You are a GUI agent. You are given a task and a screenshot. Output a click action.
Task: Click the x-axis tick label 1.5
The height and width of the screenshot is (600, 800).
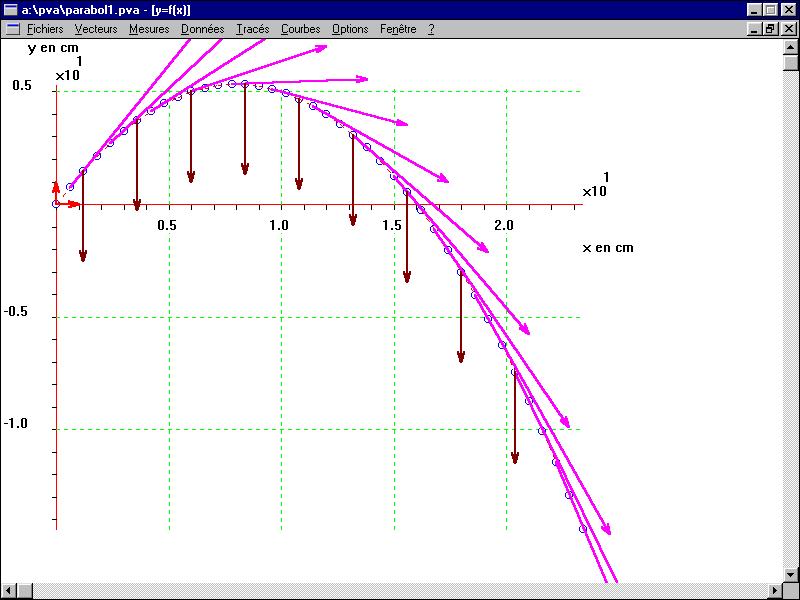click(x=392, y=225)
